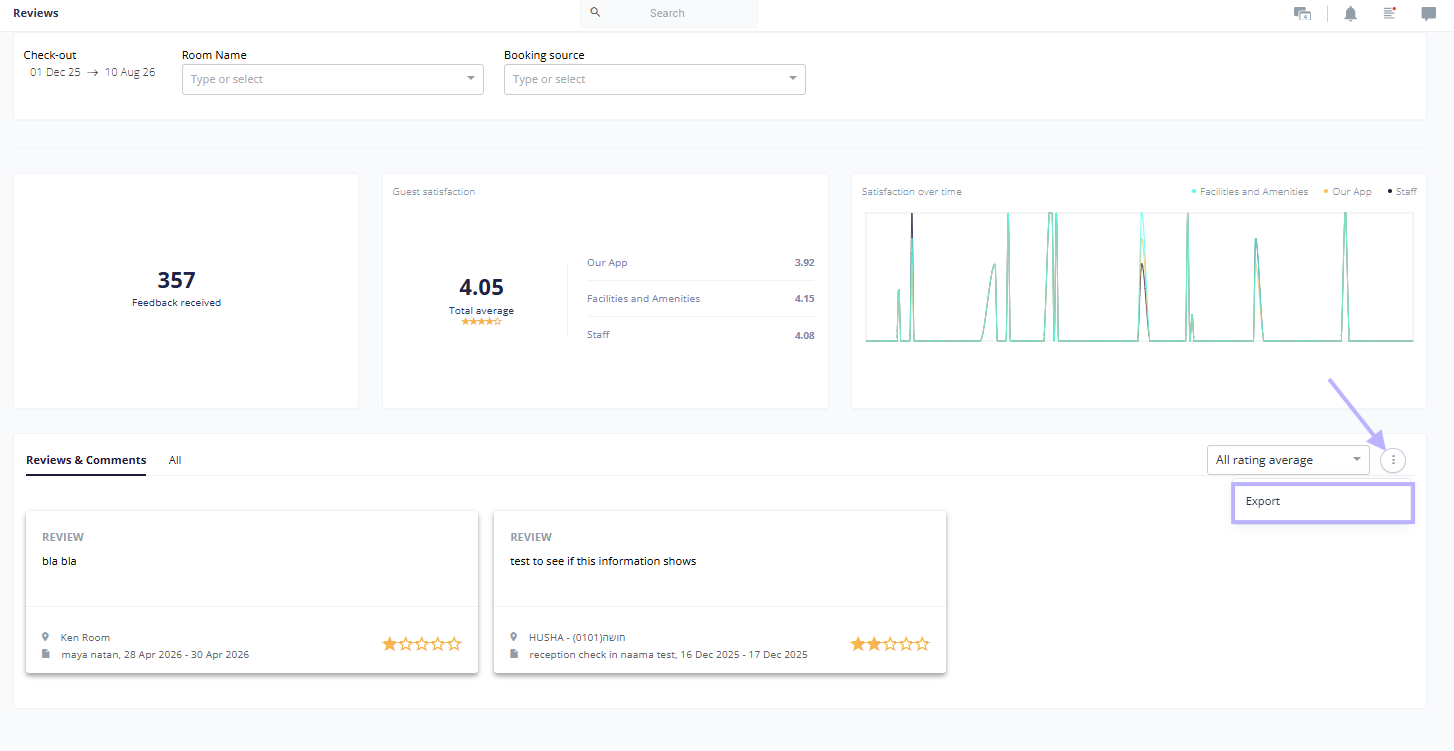Open the Check-out date range picker
Screen dimensions: 1454x751
(x=92, y=72)
